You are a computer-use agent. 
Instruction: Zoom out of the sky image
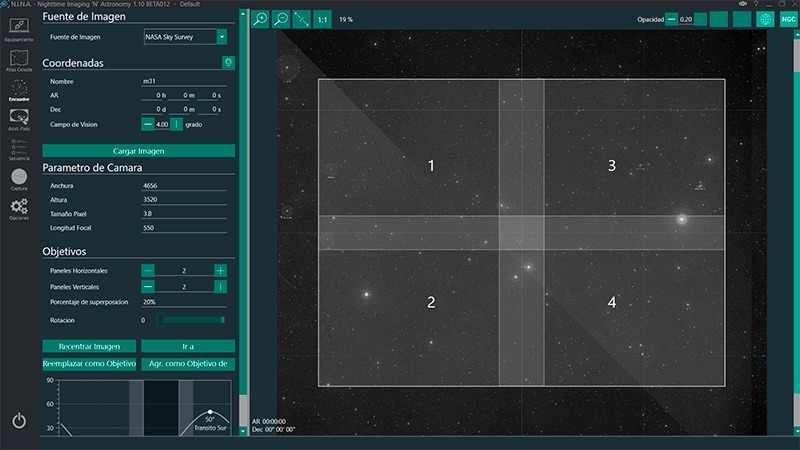(281, 19)
